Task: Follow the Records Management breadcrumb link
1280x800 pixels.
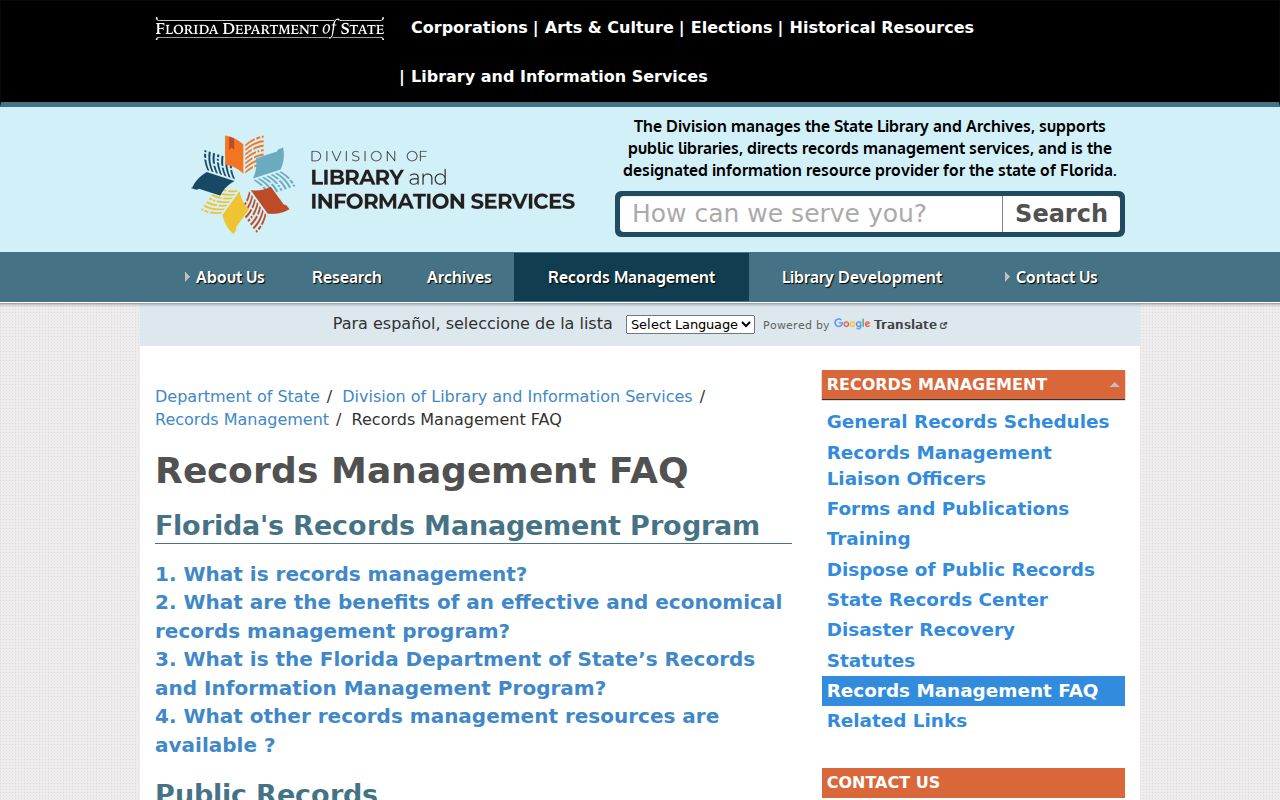Action: [x=242, y=419]
